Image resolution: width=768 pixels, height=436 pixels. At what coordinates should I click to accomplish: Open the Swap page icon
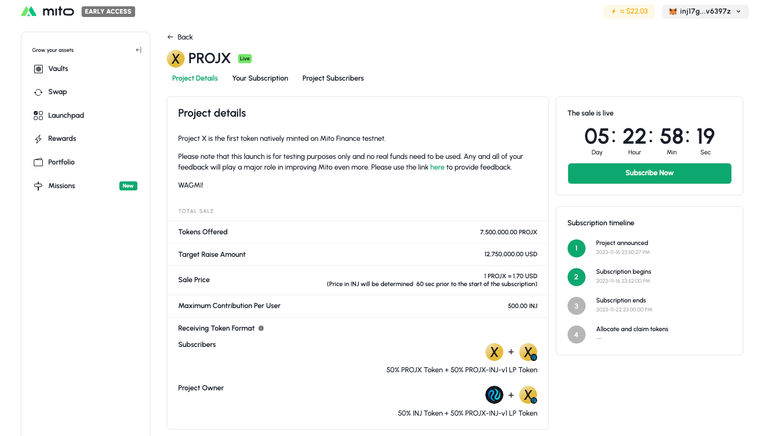(38, 92)
